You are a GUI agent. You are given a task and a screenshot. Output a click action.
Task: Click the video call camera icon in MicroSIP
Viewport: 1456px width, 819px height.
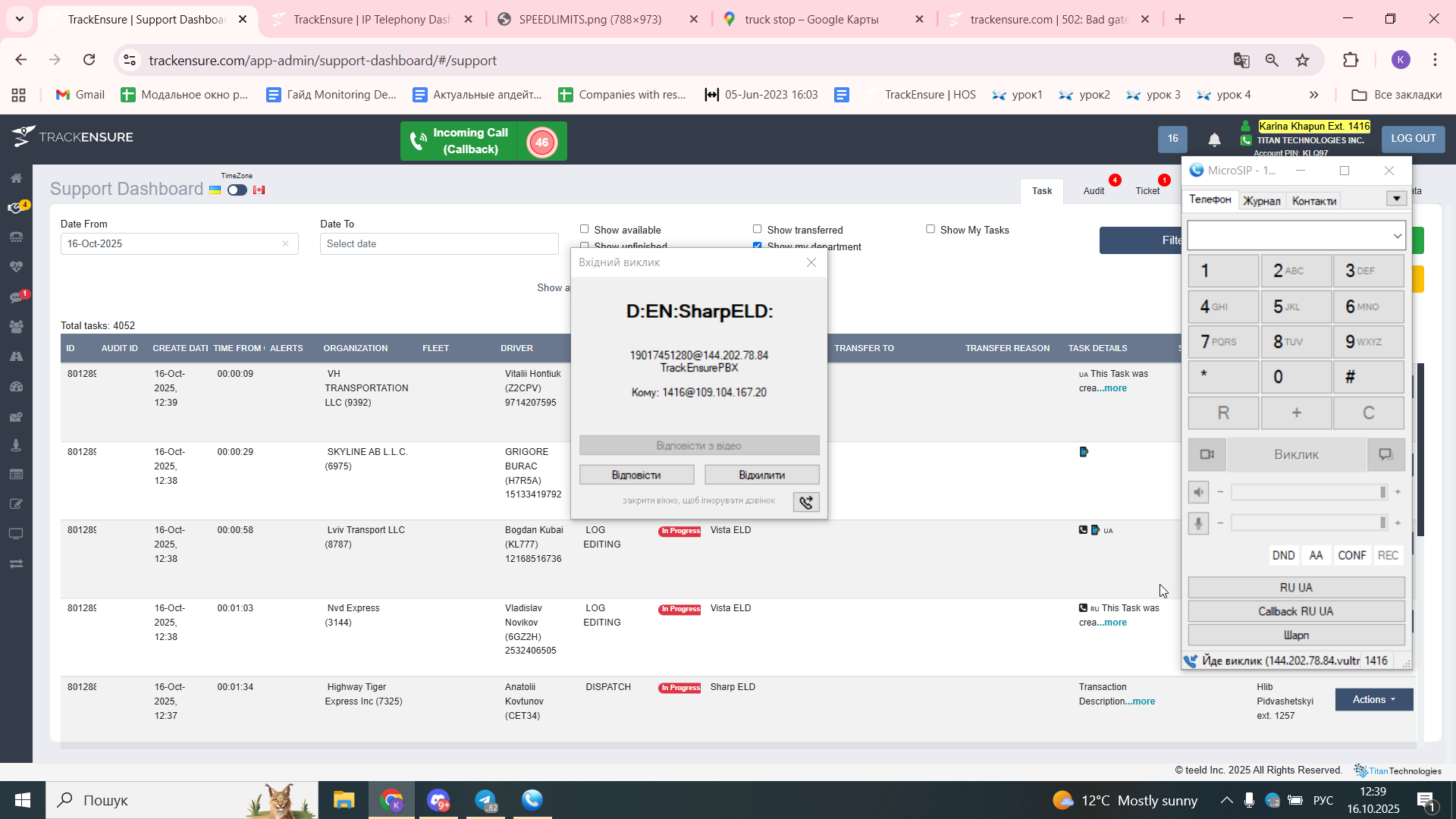(x=1207, y=454)
